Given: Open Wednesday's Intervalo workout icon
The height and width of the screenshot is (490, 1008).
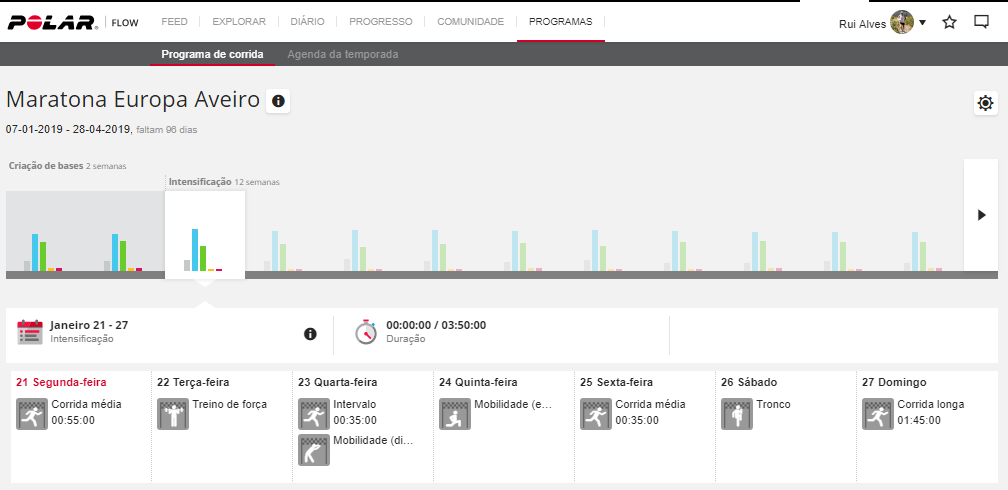Looking at the screenshot, I should pyautogui.click(x=314, y=414).
